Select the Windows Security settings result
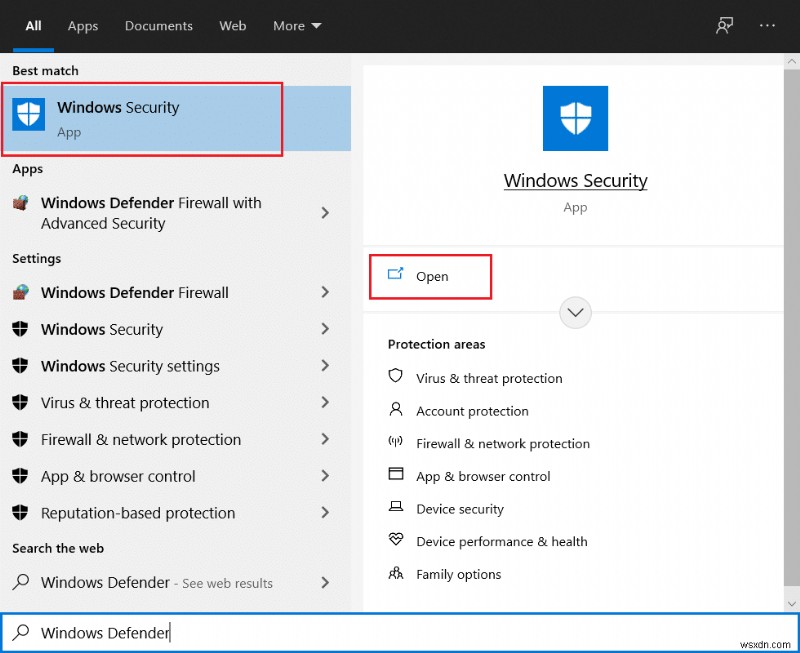 pos(130,366)
